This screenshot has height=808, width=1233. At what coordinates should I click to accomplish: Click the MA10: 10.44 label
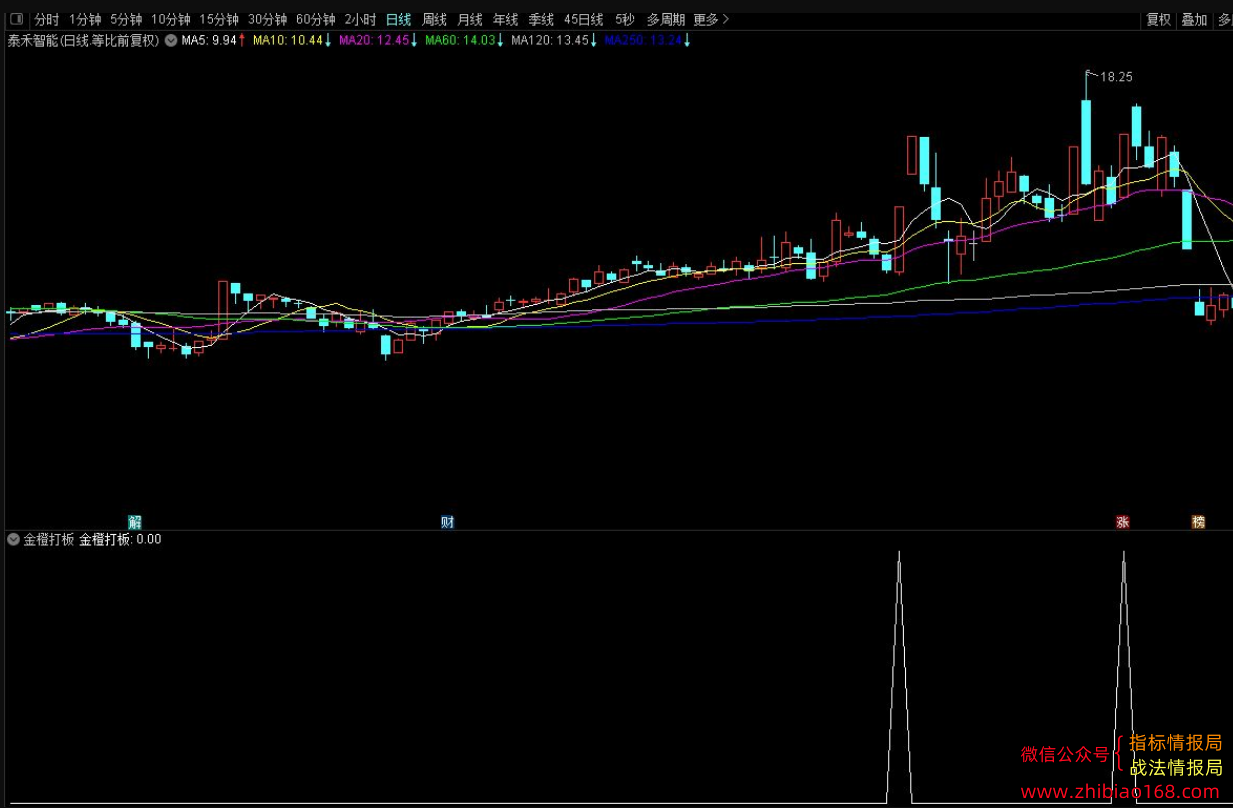(287, 40)
